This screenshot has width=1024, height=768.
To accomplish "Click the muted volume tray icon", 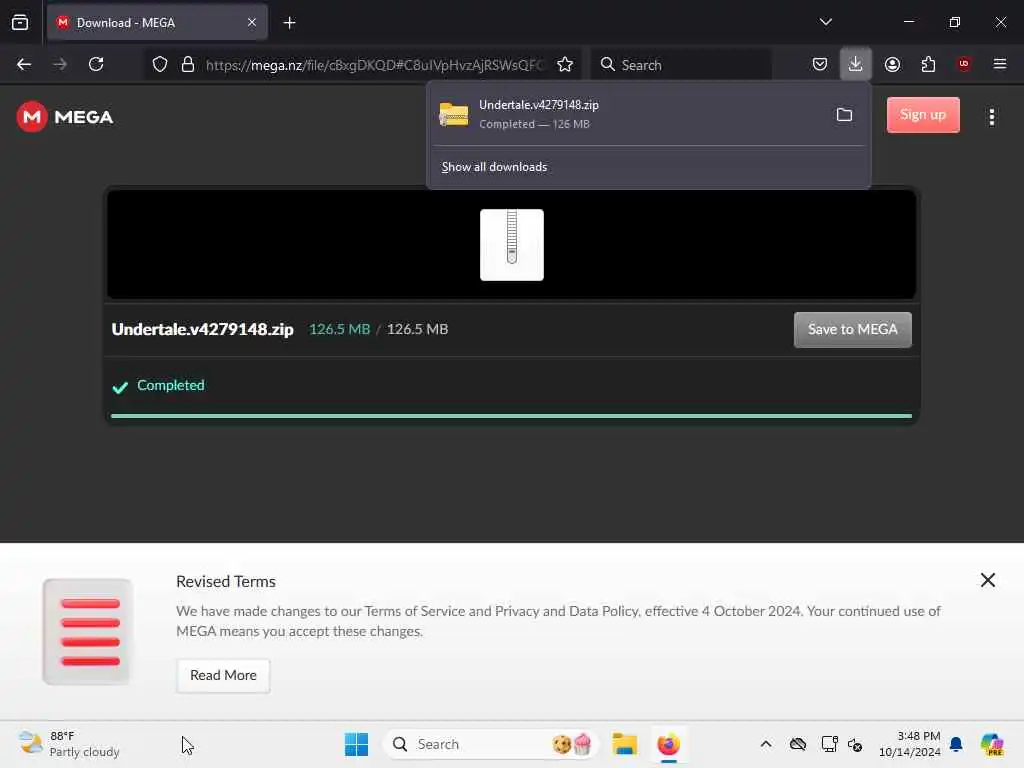I will click(x=856, y=744).
